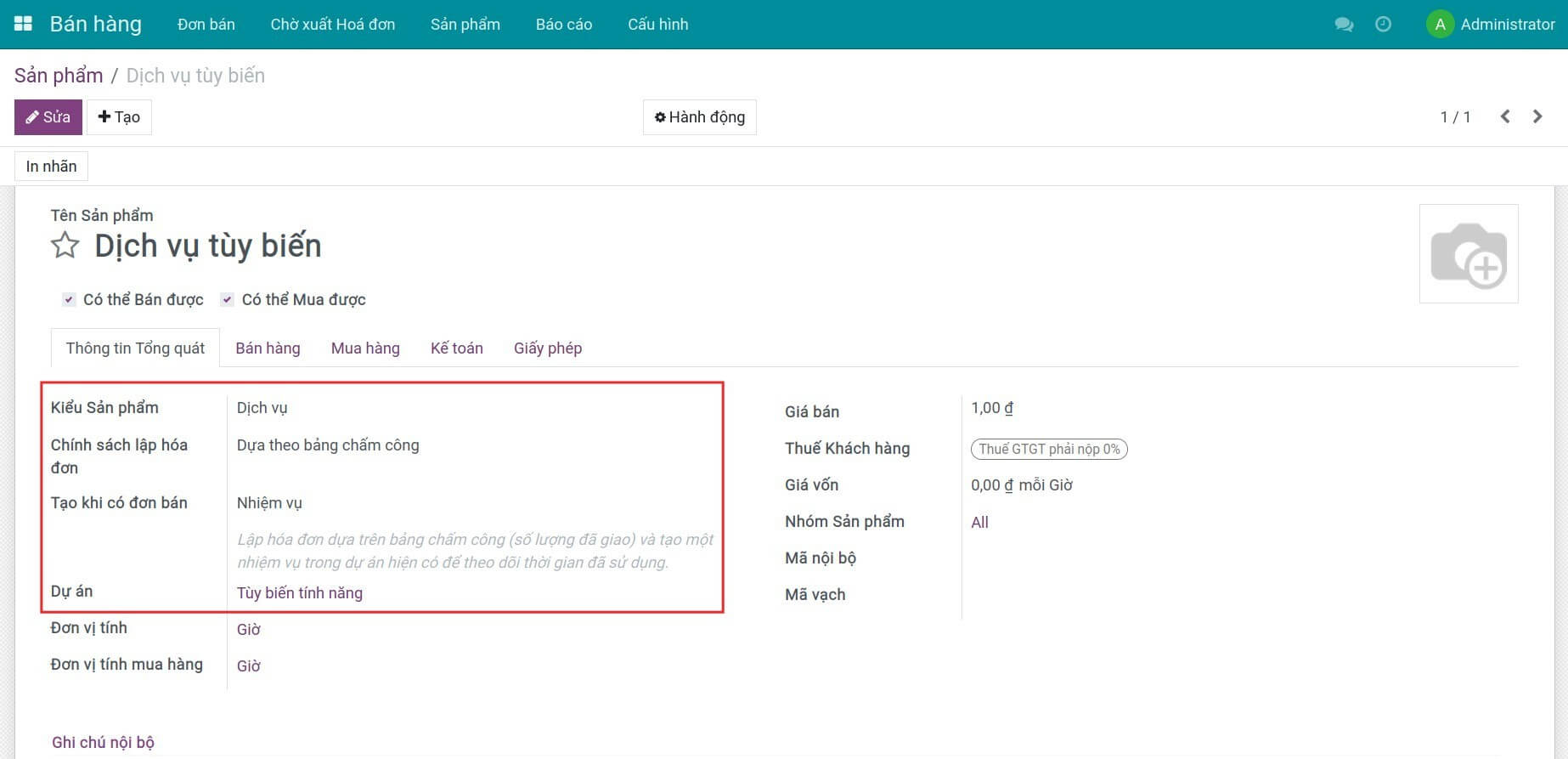Screen dimensions: 1568x759
Task: Open the Tùy biến tính năng project link
Action: pyautogui.click(x=299, y=593)
